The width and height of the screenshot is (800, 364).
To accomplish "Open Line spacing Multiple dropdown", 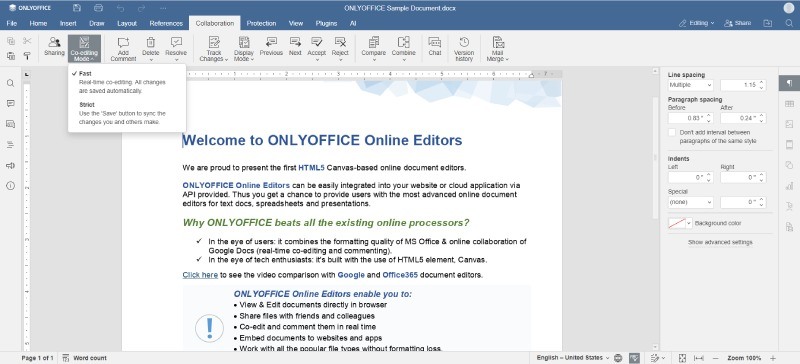I will pos(690,85).
